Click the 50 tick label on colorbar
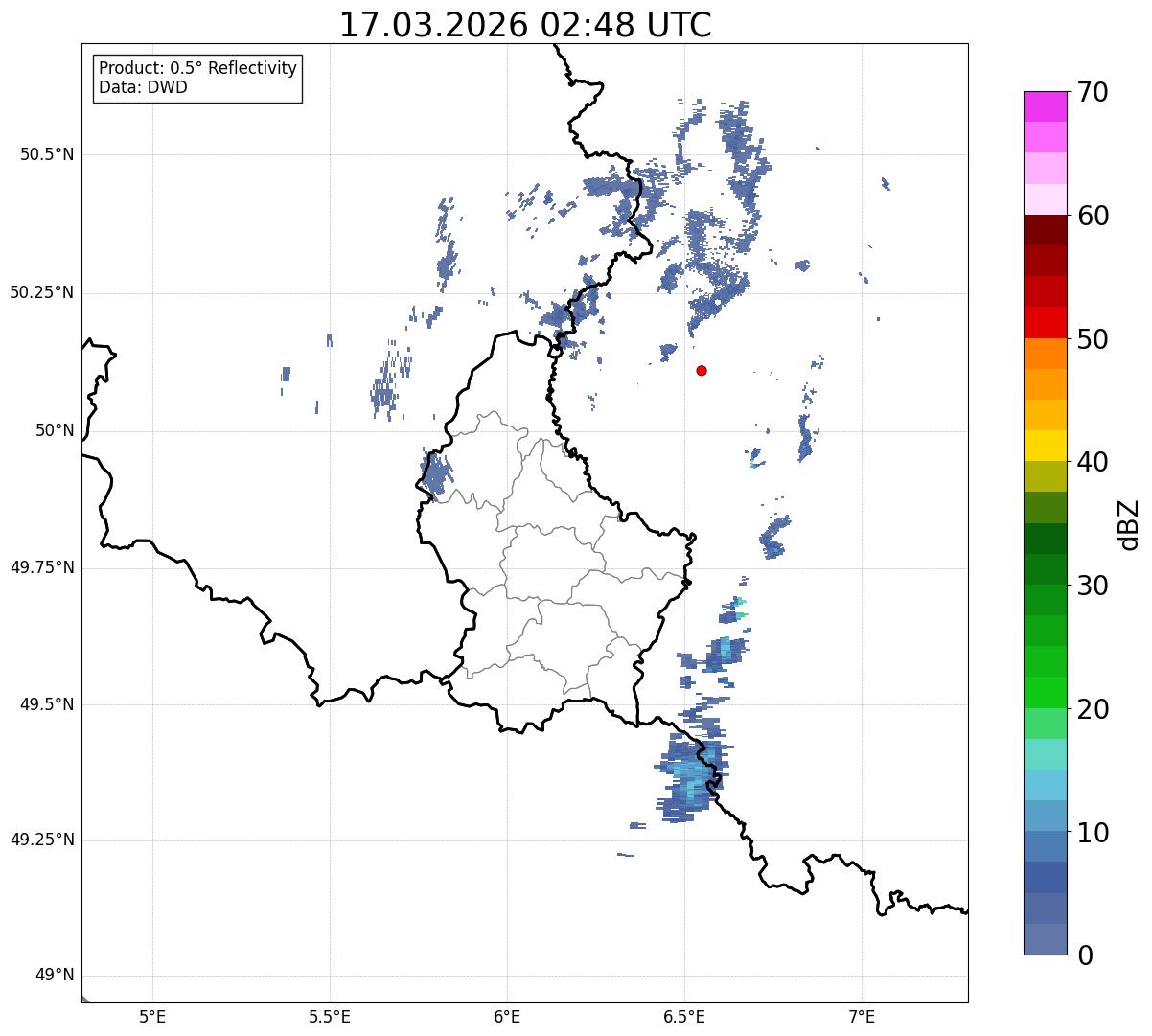The image size is (1152, 1036). click(x=1093, y=339)
